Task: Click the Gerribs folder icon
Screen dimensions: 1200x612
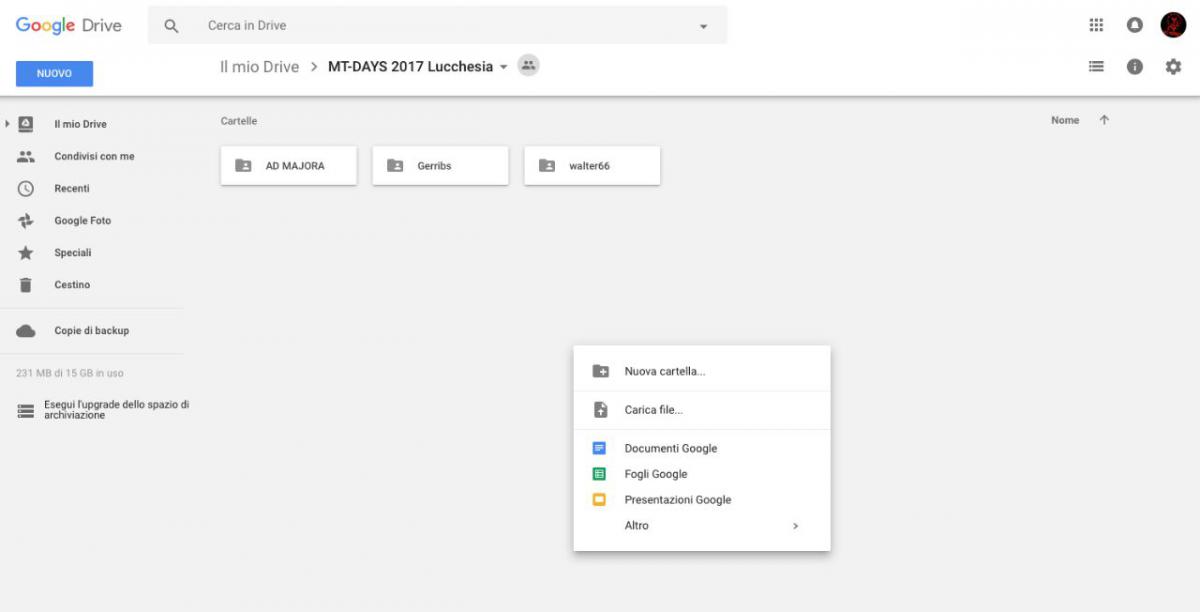Action: (395, 166)
